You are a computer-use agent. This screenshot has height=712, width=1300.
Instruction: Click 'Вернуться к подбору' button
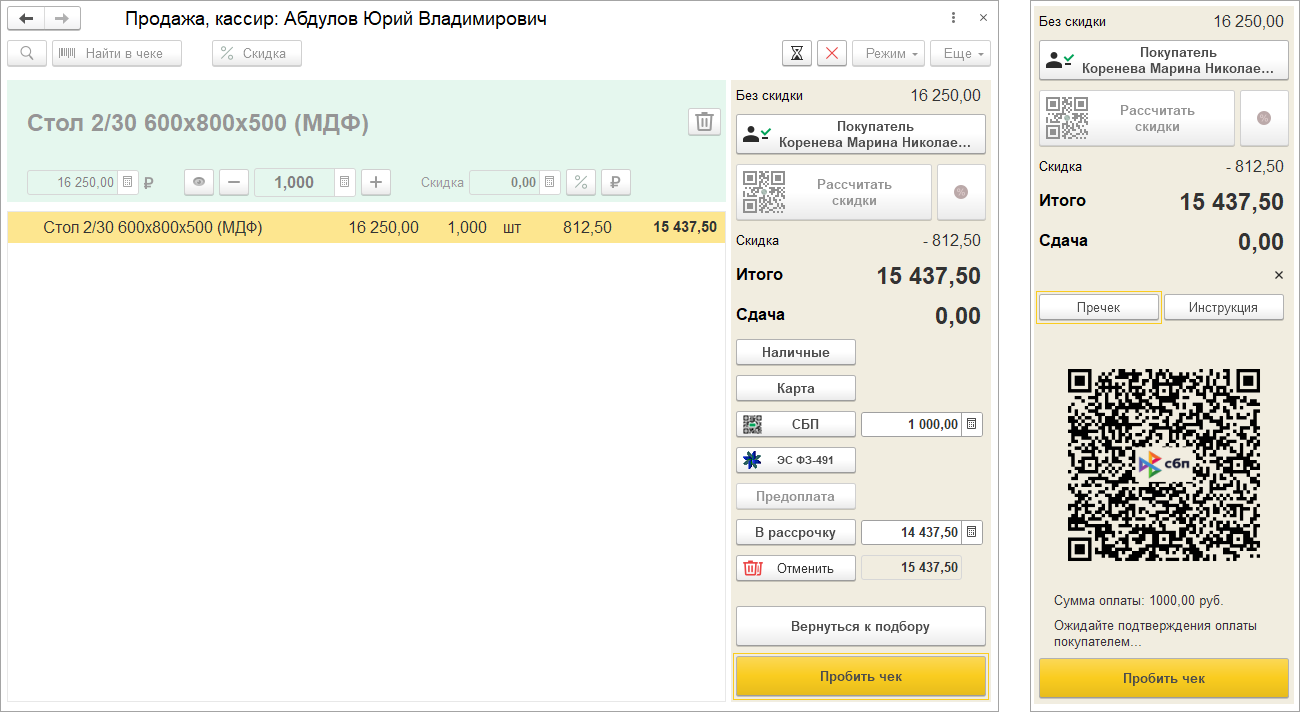click(x=861, y=626)
